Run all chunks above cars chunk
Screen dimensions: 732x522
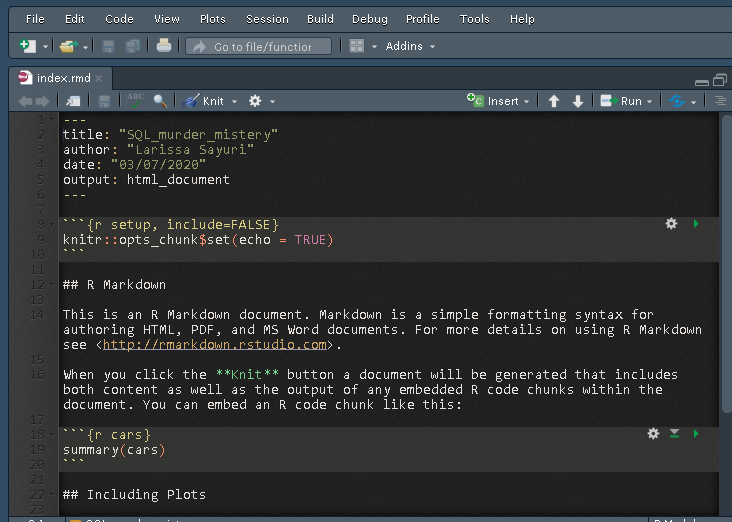click(x=675, y=434)
